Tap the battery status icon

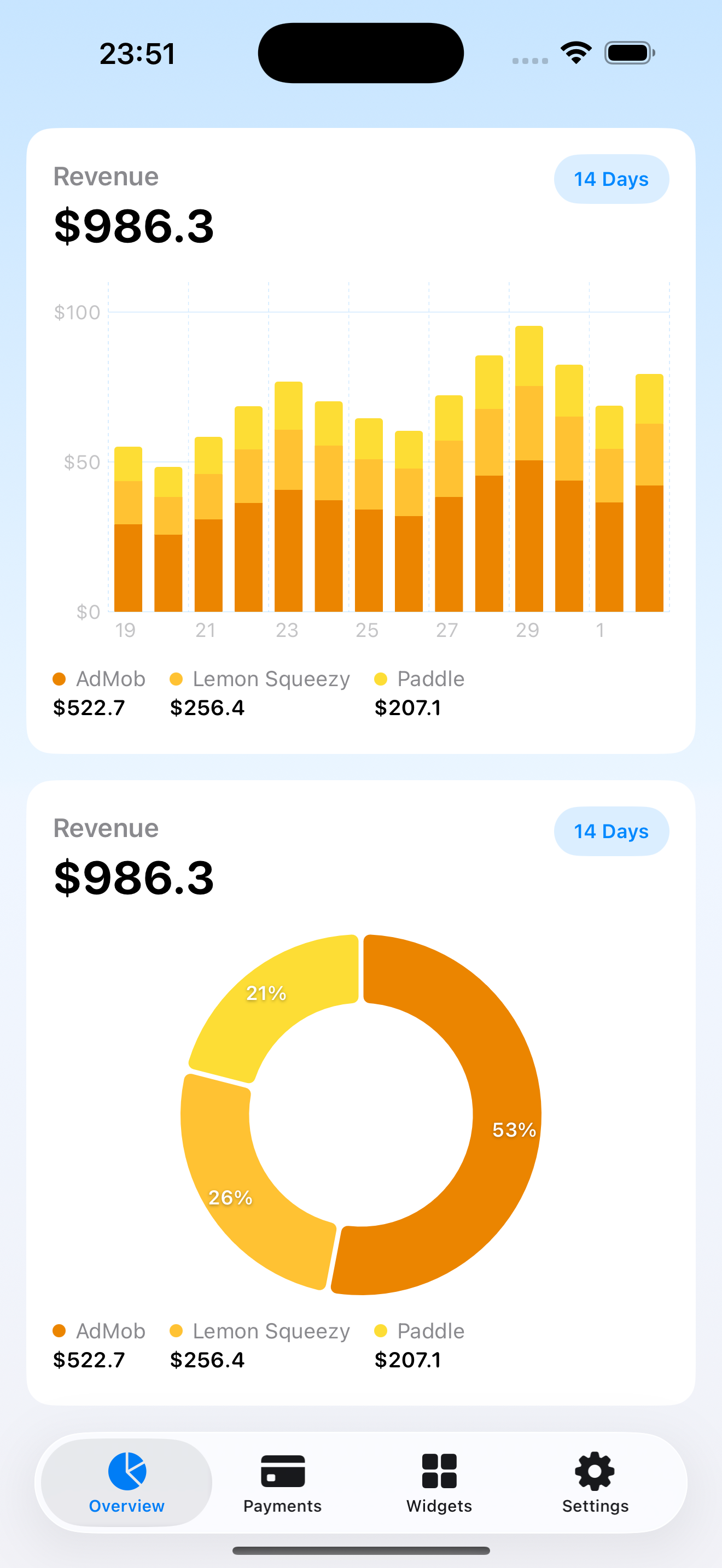[630, 53]
